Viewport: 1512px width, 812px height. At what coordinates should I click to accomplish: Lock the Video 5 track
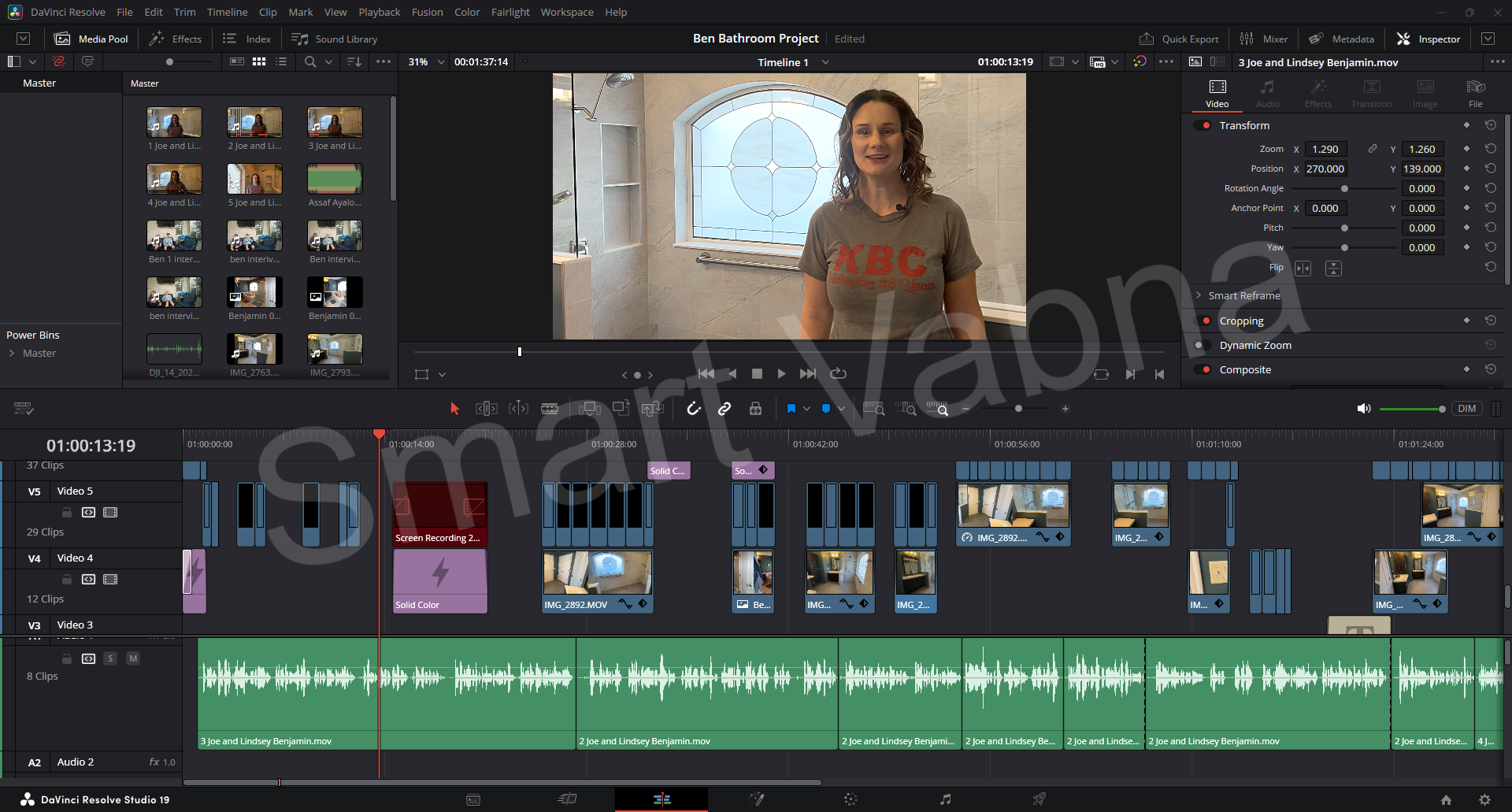[x=67, y=513]
